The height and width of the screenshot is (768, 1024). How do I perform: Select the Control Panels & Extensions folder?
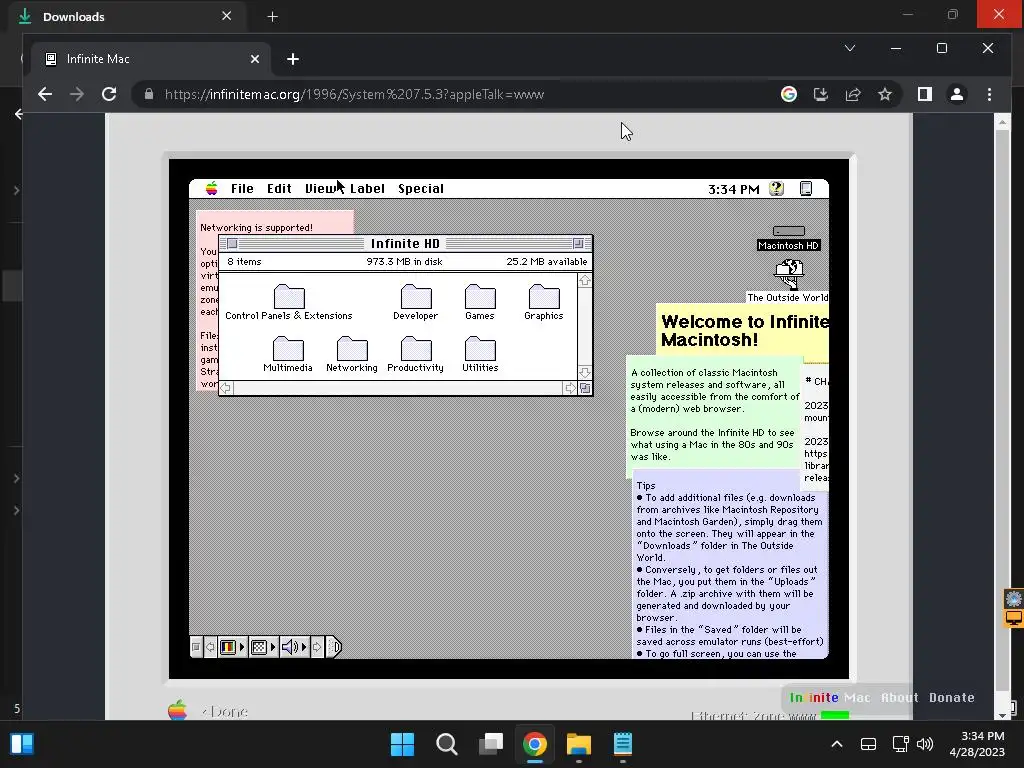click(289, 302)
